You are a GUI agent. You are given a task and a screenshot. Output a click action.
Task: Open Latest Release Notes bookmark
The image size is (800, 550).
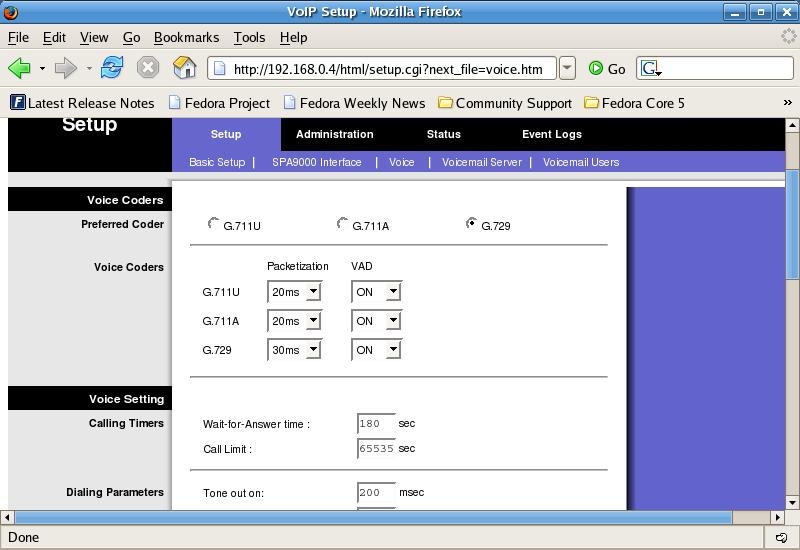point(82,103)
